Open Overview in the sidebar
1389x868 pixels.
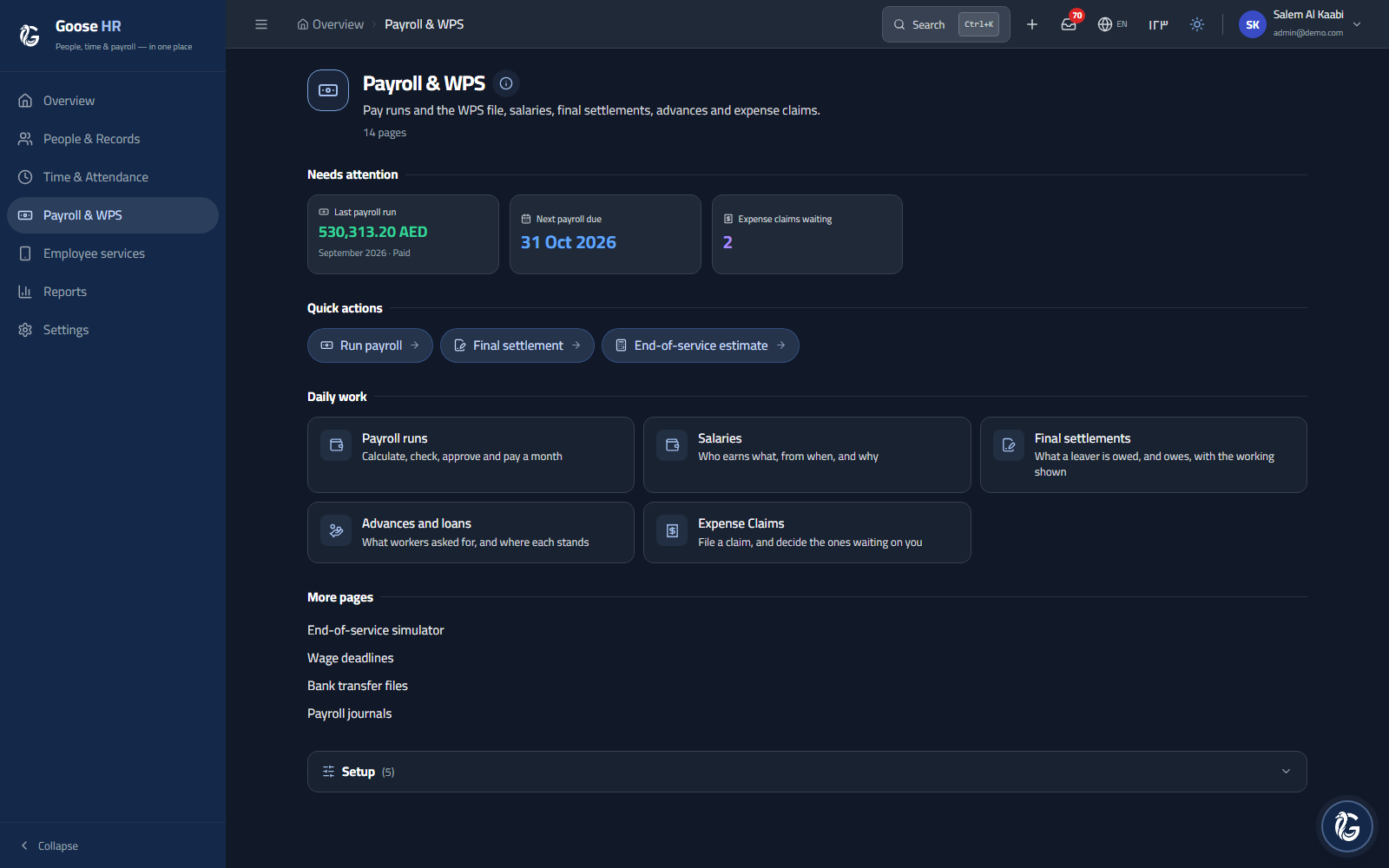click(113, 101)
